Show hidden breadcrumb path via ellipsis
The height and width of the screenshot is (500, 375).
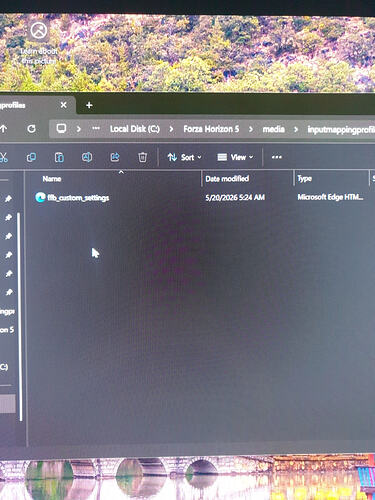96,128
